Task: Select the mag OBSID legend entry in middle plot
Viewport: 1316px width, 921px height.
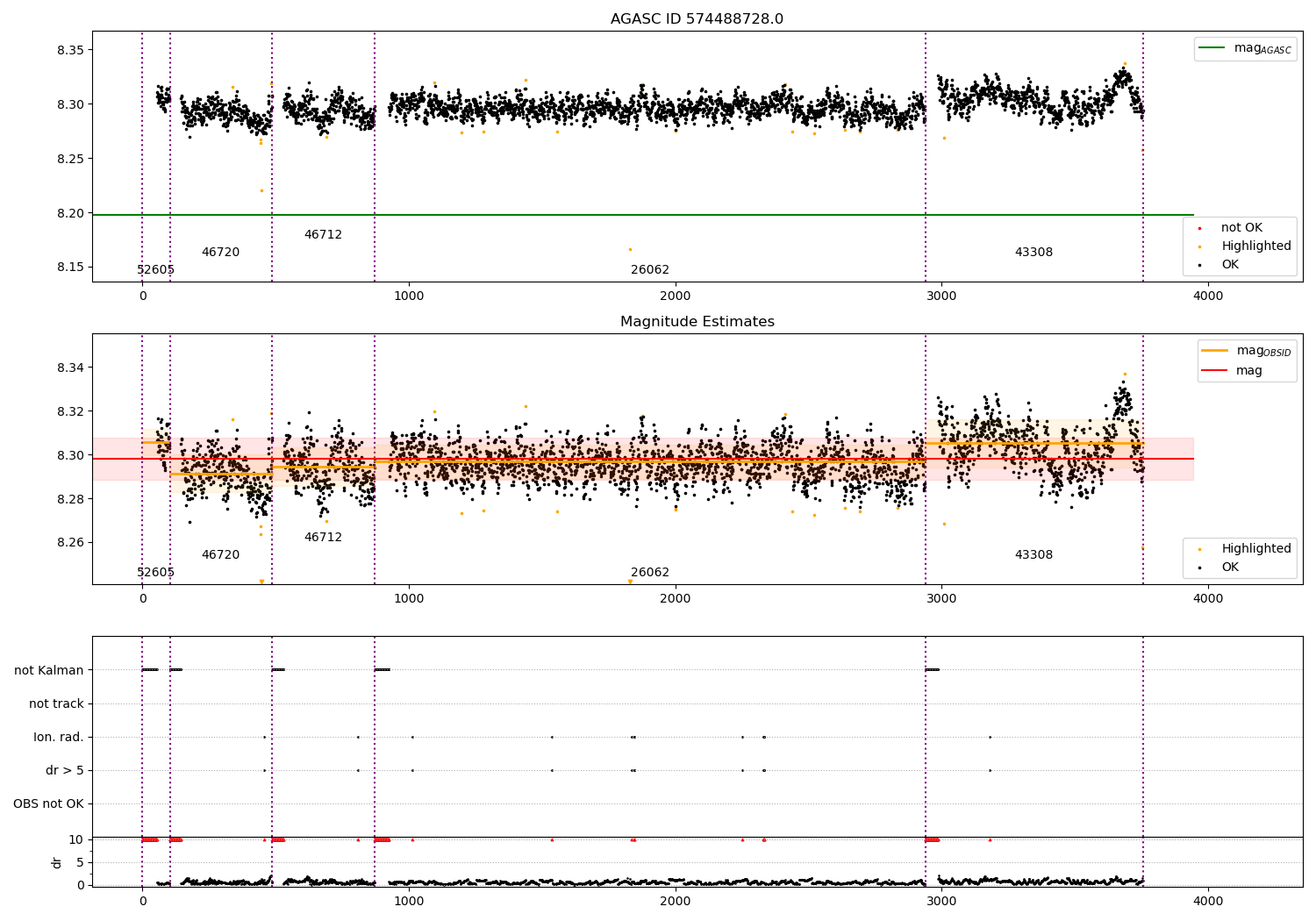Action: click(1247, 351)
